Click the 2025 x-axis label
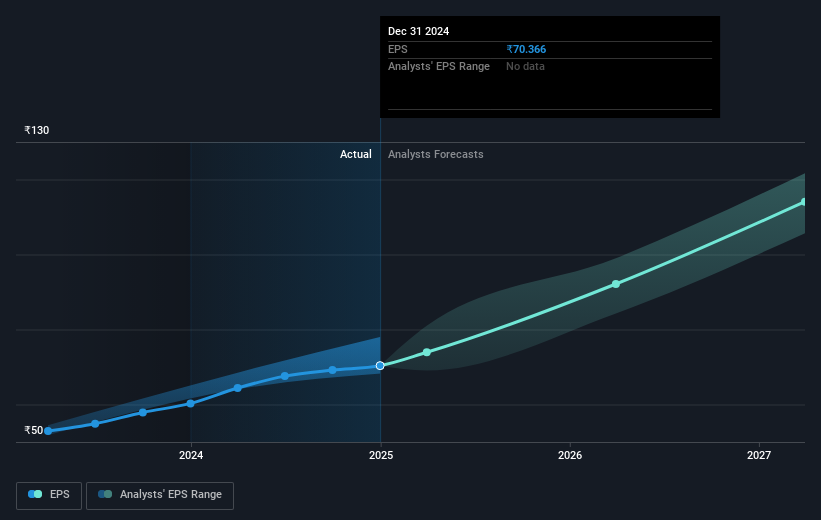 point(381,455)
